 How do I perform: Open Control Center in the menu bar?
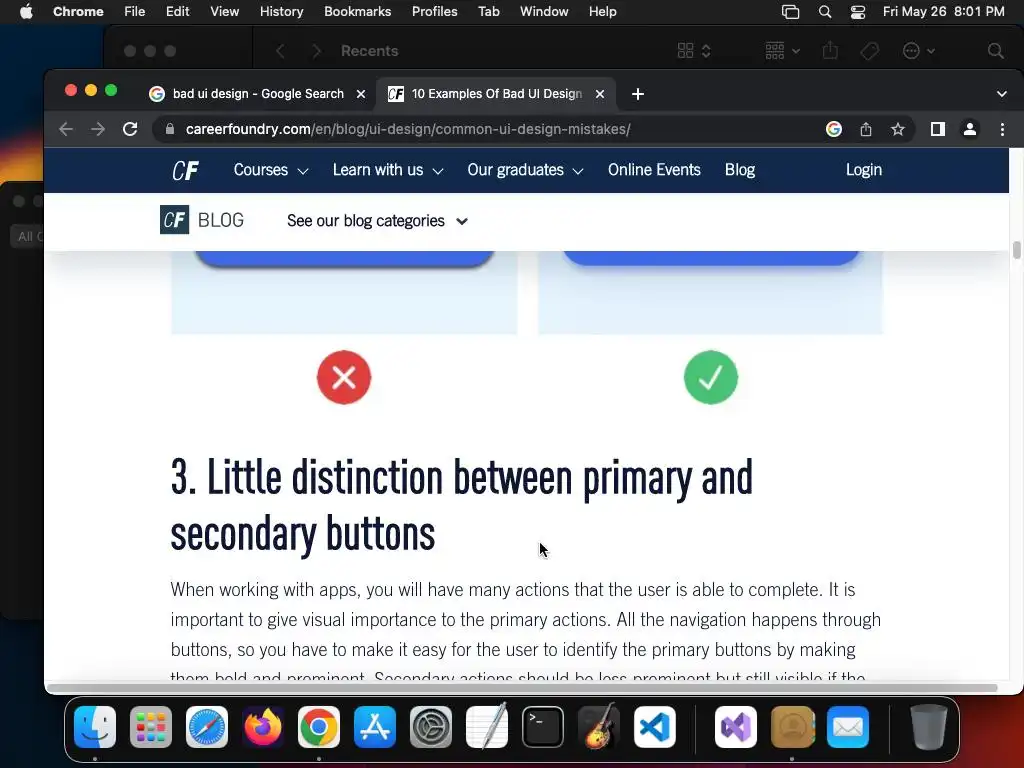[x=857, y=12]
